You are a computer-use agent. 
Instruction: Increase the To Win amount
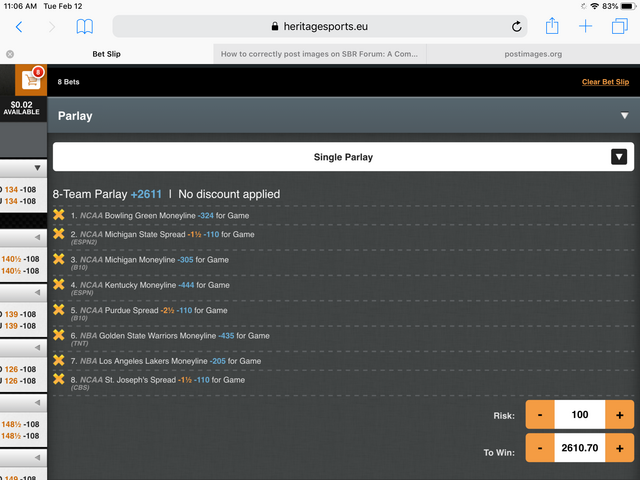[x=620, y=448]
